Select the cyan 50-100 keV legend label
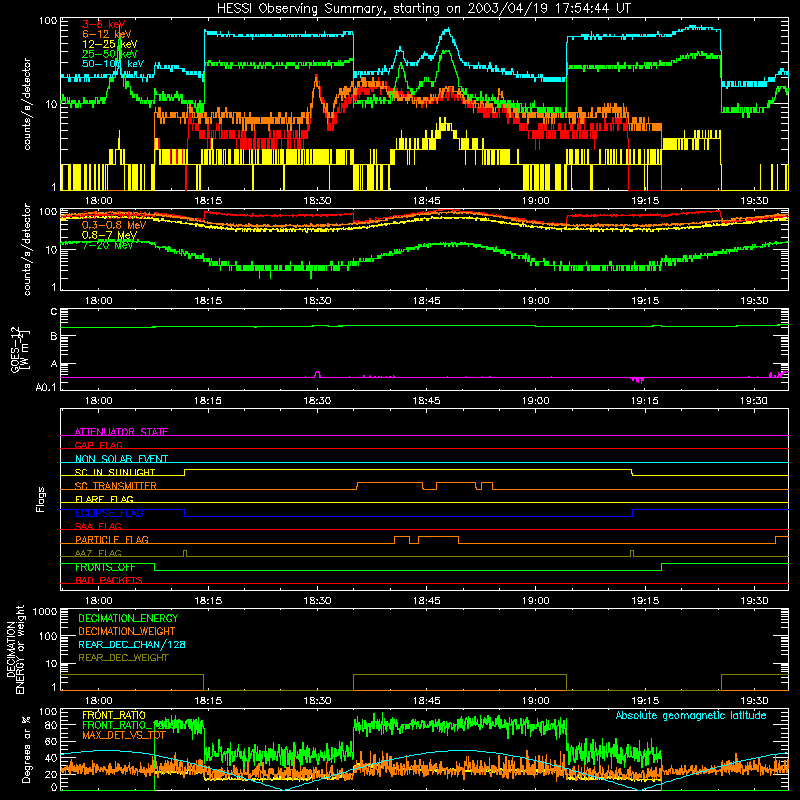Image resolution: width=800 pixels, height=800 pixels. pos(112,64)
